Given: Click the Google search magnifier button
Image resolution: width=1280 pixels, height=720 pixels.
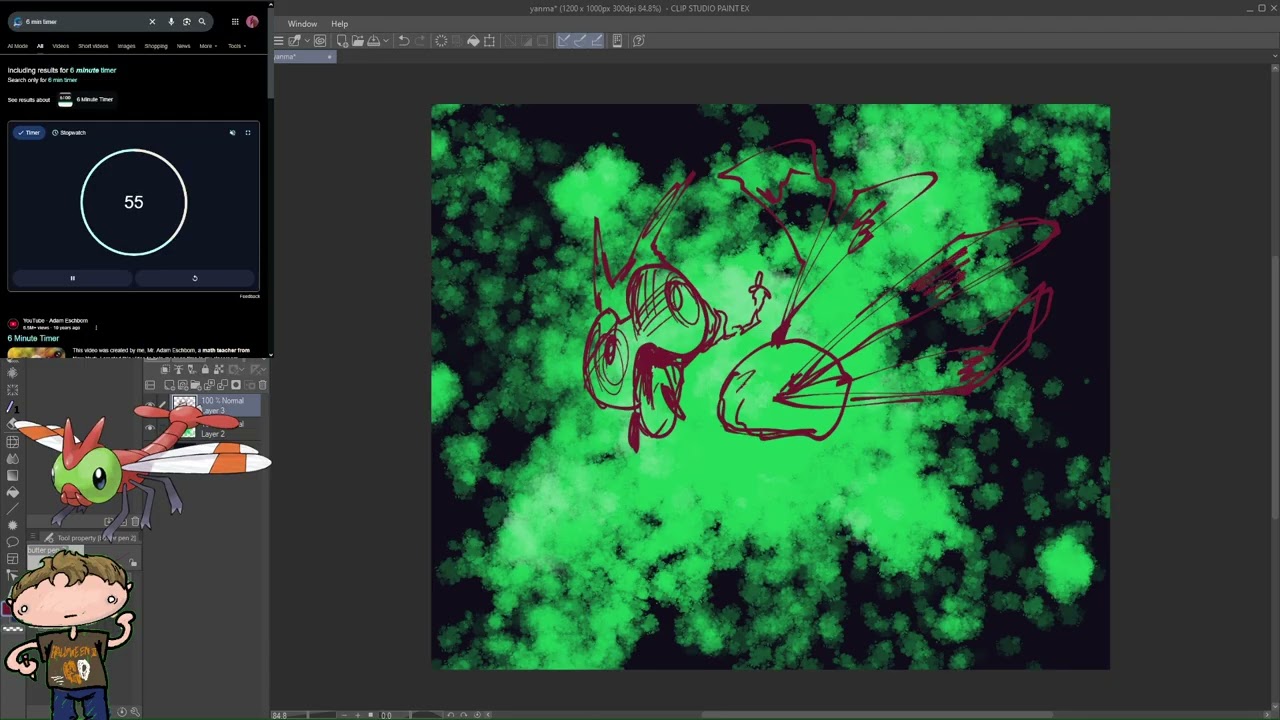Looking at the screenshot, I should [x=202, y=21].
